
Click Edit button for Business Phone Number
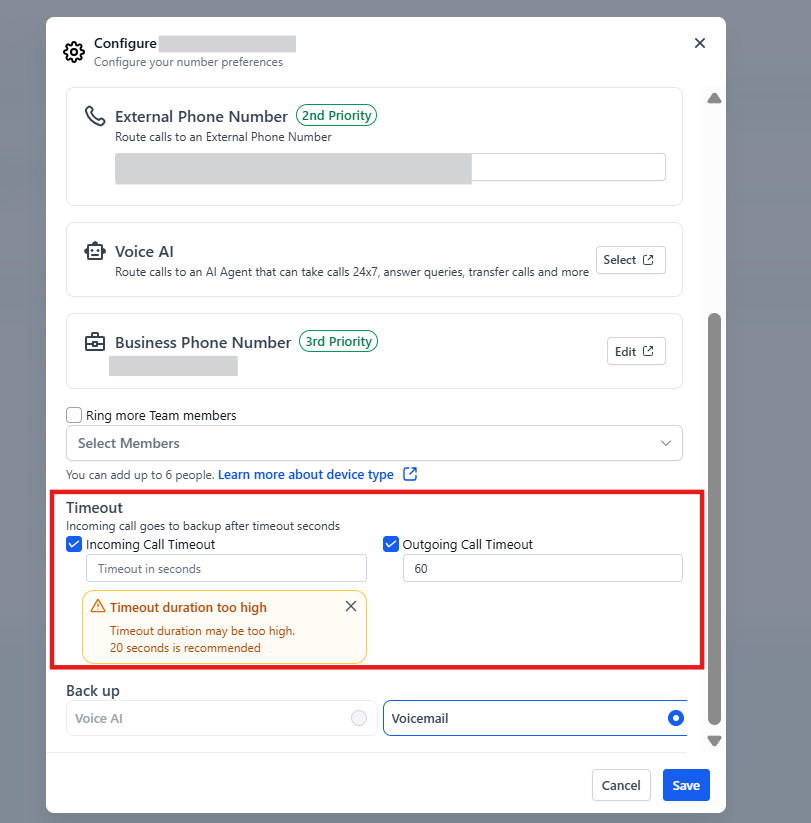(x=636, y=351)
